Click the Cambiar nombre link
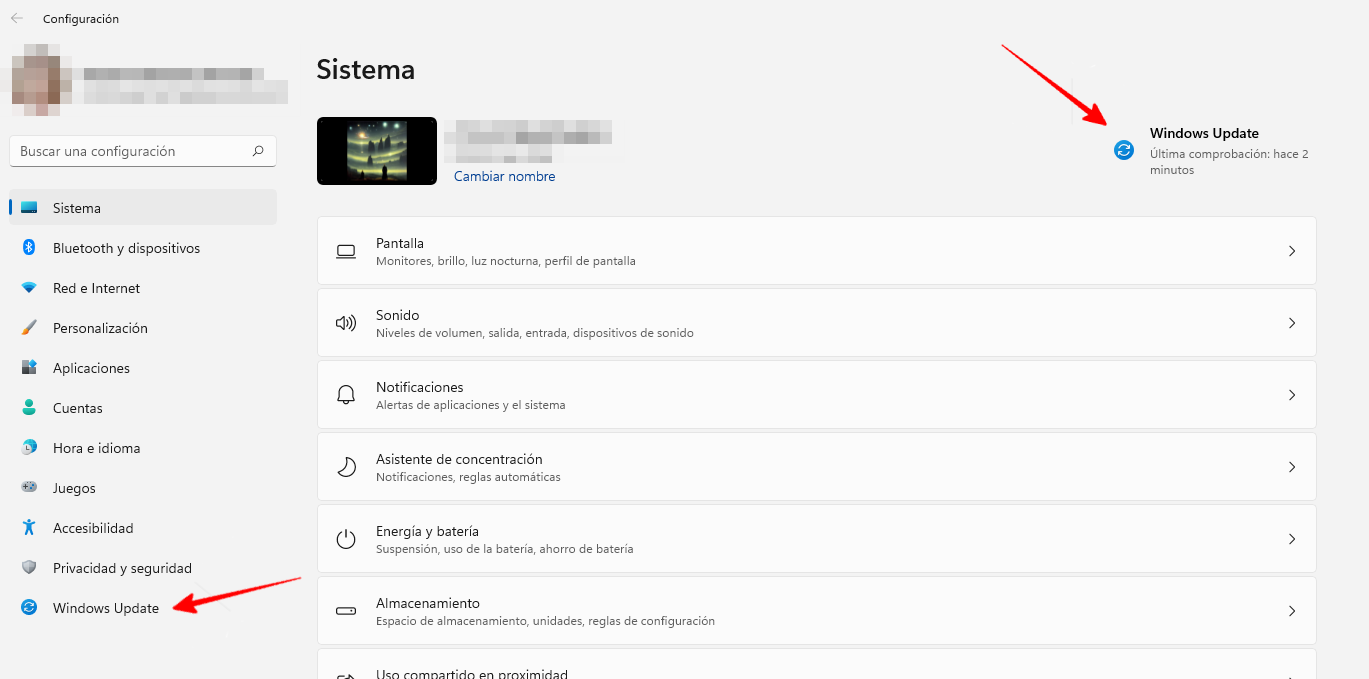Image resolution: width=1369 pixels, height=679 pixels. (x=504, y=176)
